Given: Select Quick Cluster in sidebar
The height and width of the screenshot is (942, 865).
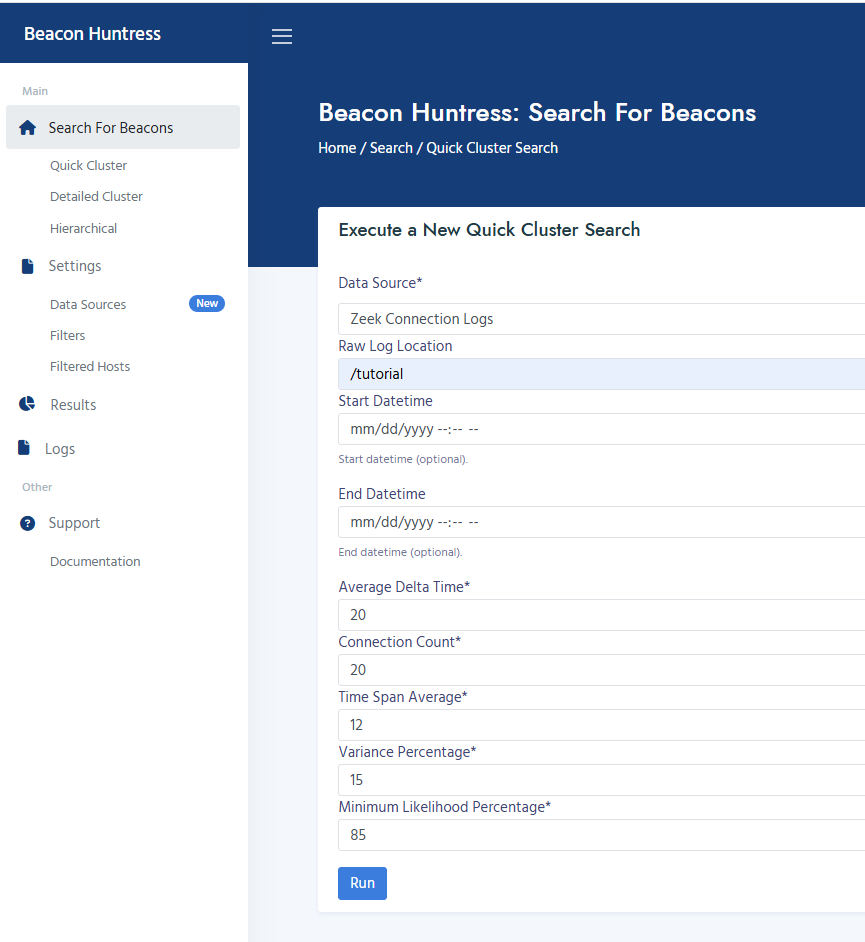Looking at the screenshot, I should pos(88,165).
